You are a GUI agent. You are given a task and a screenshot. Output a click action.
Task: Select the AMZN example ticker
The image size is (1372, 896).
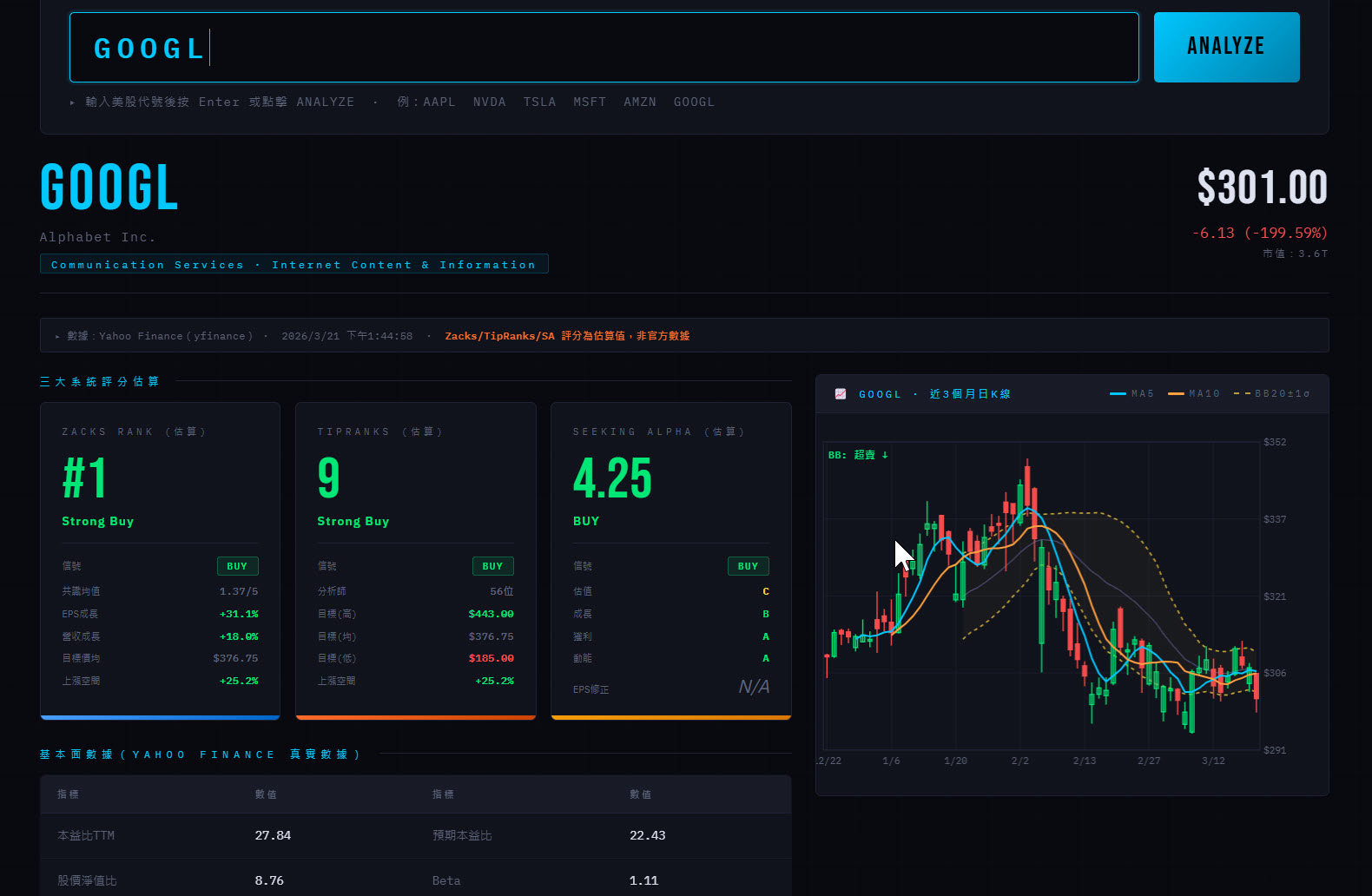point(640,102)
